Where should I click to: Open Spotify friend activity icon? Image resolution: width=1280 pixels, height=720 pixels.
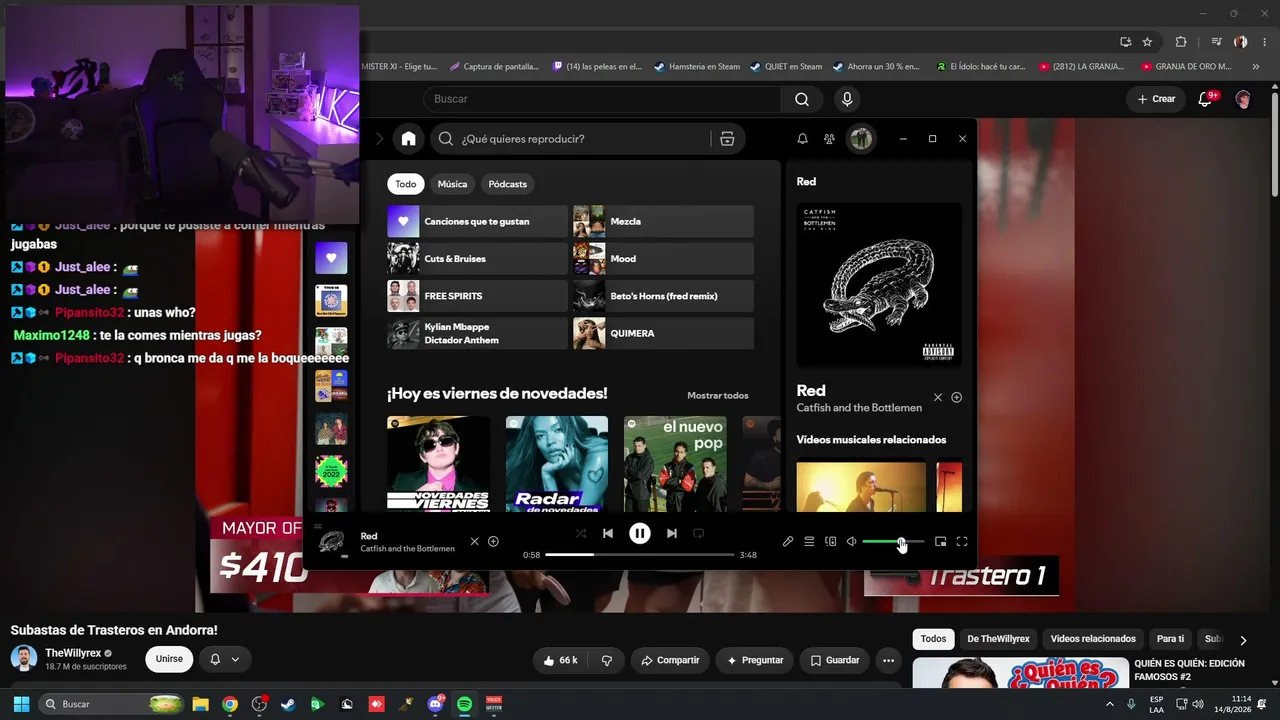(x=829, y=139)
